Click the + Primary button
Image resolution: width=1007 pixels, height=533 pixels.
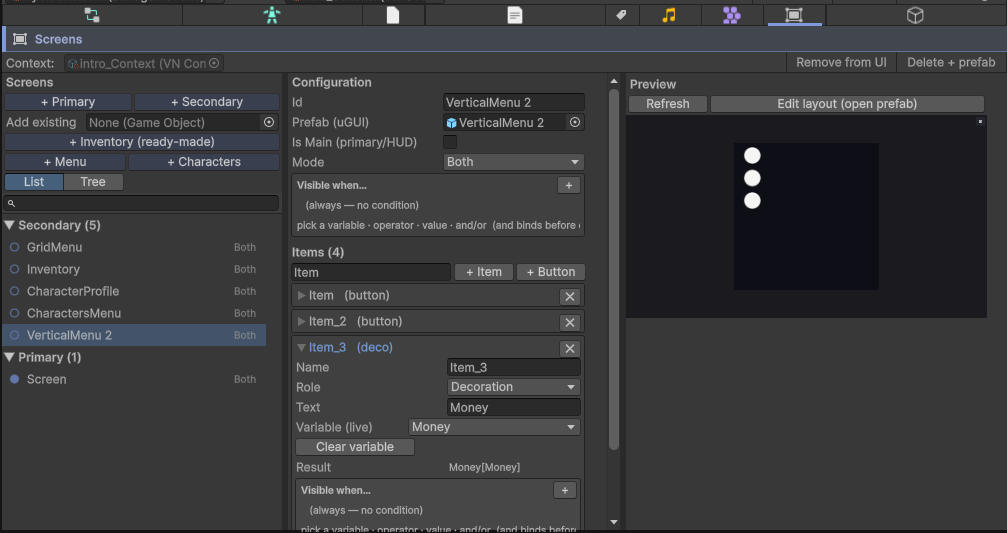tap(68, 102)
